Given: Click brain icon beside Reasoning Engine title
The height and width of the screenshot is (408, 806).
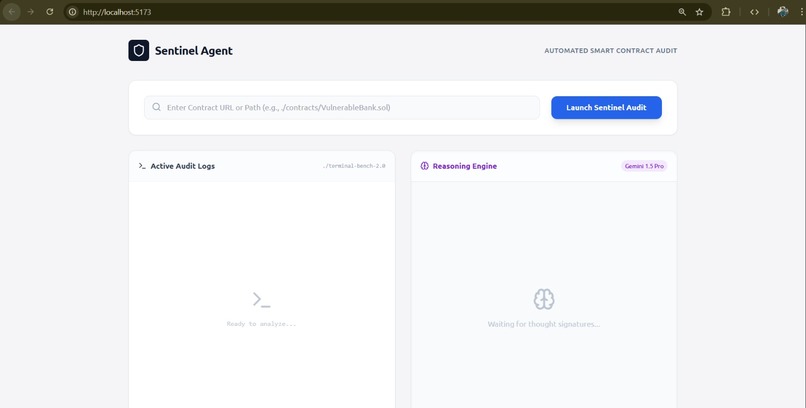Looking at the screenshot, I should (425, 166).
